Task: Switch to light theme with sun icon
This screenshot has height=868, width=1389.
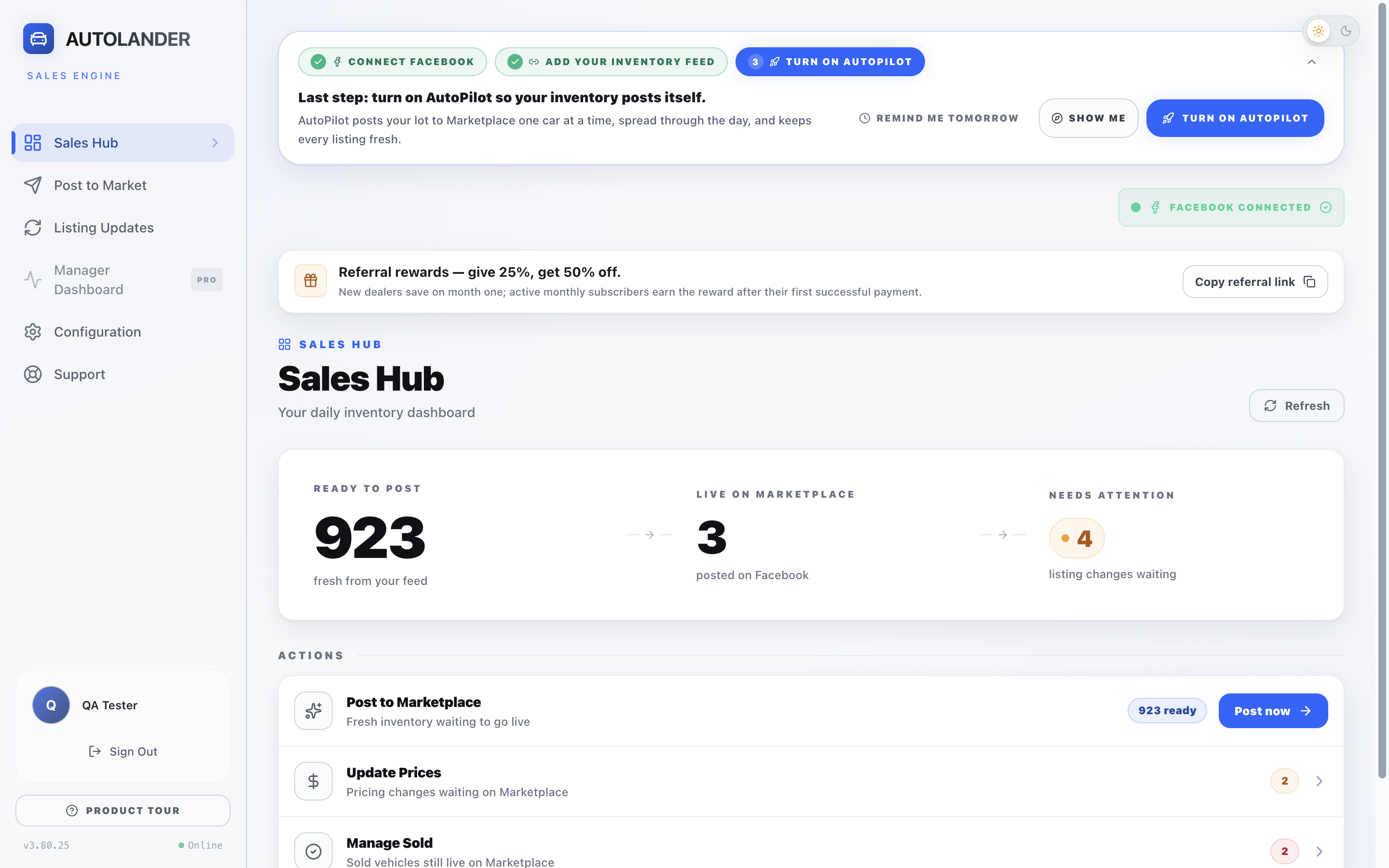Action: (x=1319, y=31)
